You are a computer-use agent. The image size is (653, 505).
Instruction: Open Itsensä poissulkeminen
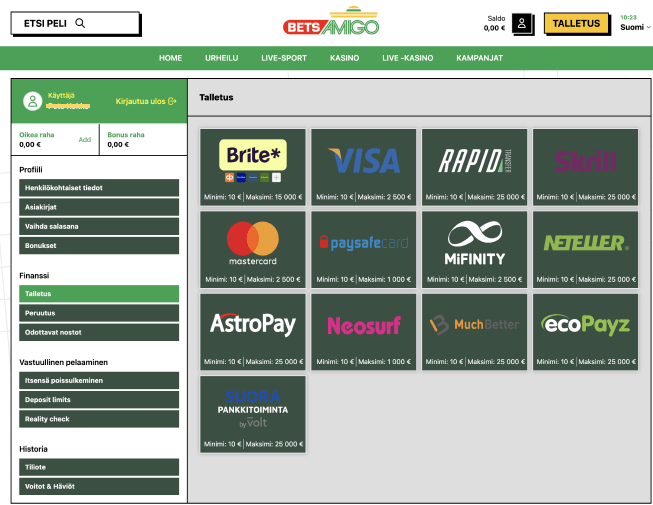tap(99, 380)
